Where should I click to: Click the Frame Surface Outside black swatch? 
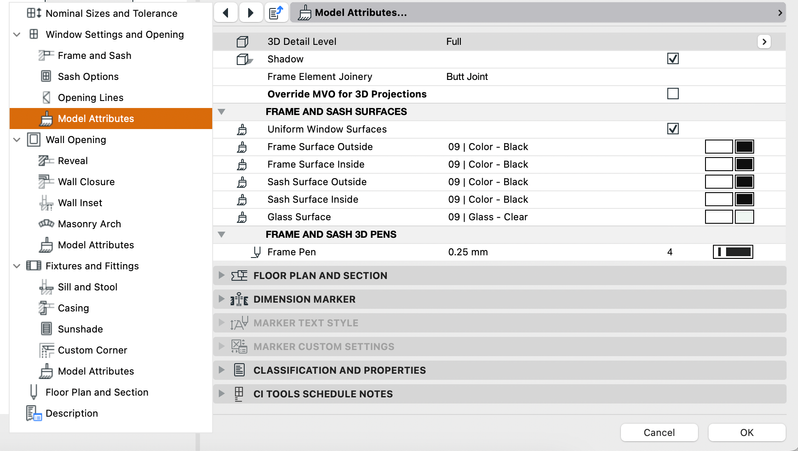click(x=744, y=147)
